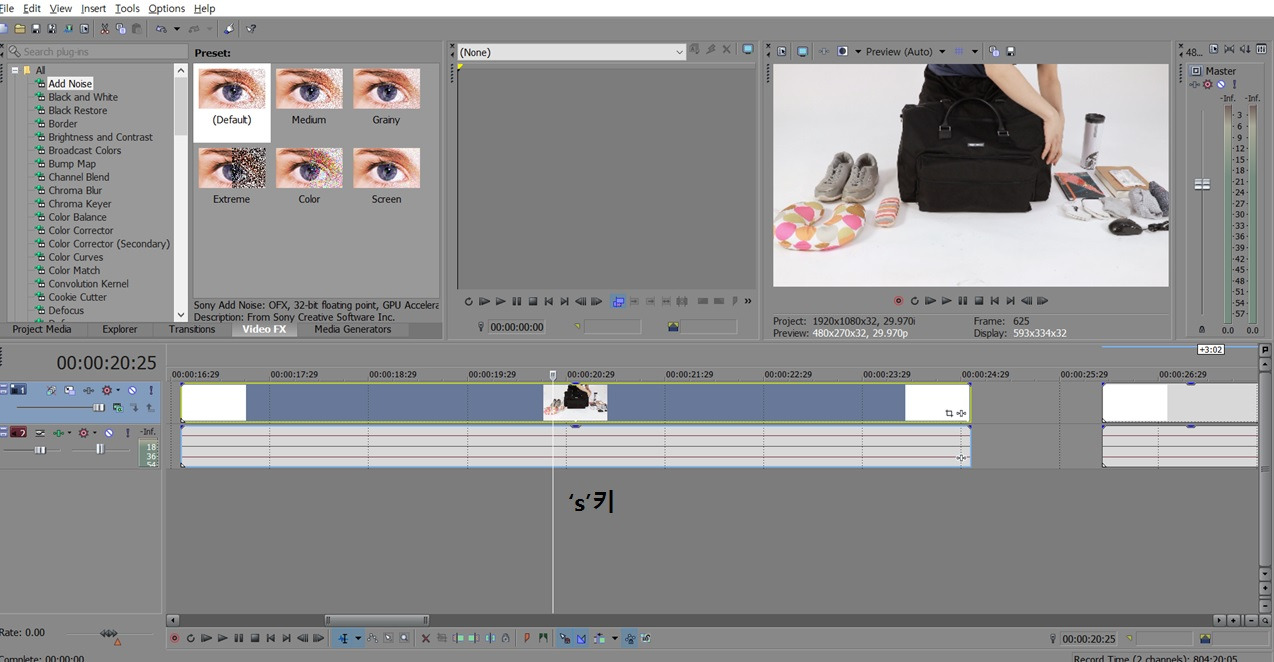The image size is (1274, 662).
Task: Click the timeline horizontal scrollbar thumb
Action: point(376,620)
